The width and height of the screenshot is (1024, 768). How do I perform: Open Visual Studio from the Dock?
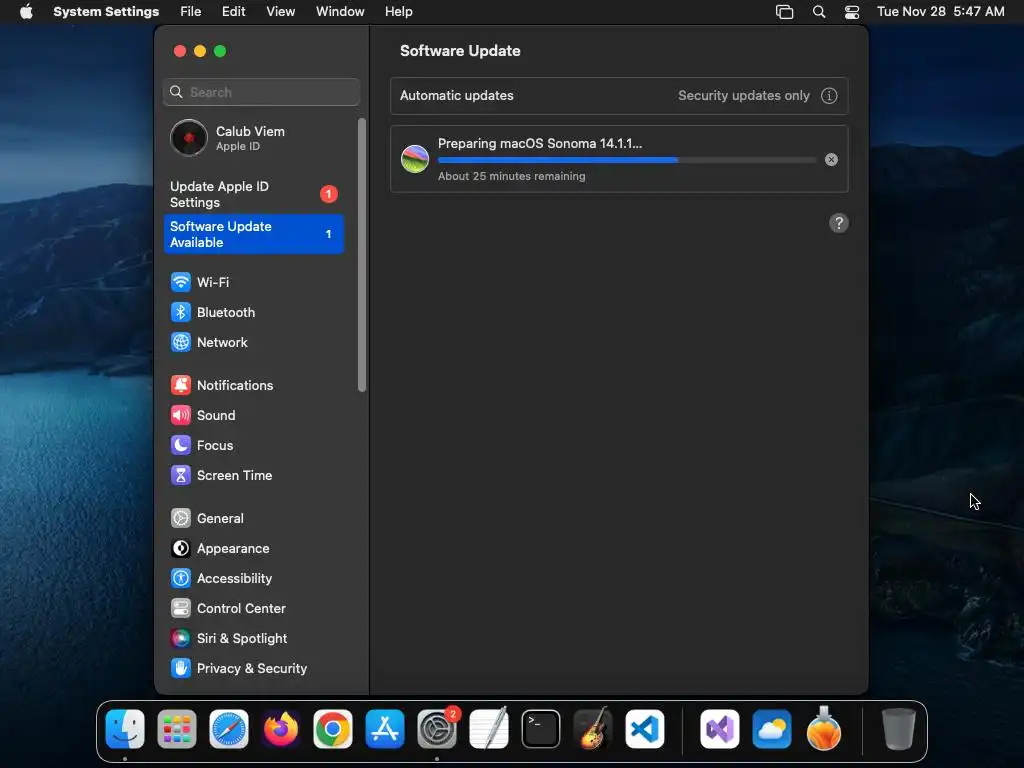click(720, 729)
